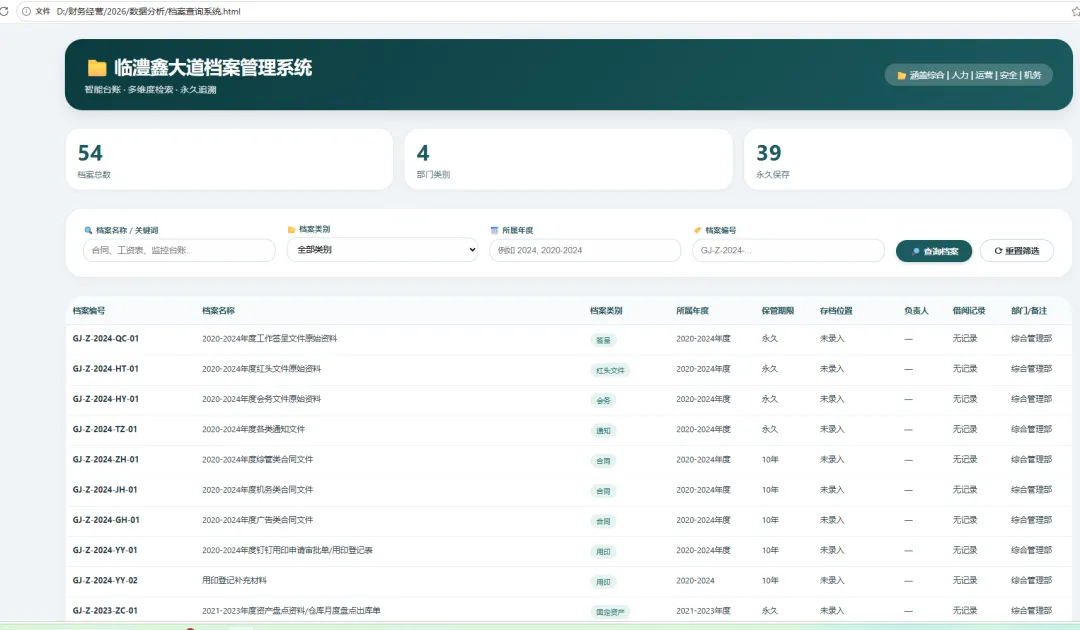Select archive number GJ-Z-2024-YY-01
The width and height of the screenshot is (1080, 630).
pyautogui.click(x=105, y=550)
